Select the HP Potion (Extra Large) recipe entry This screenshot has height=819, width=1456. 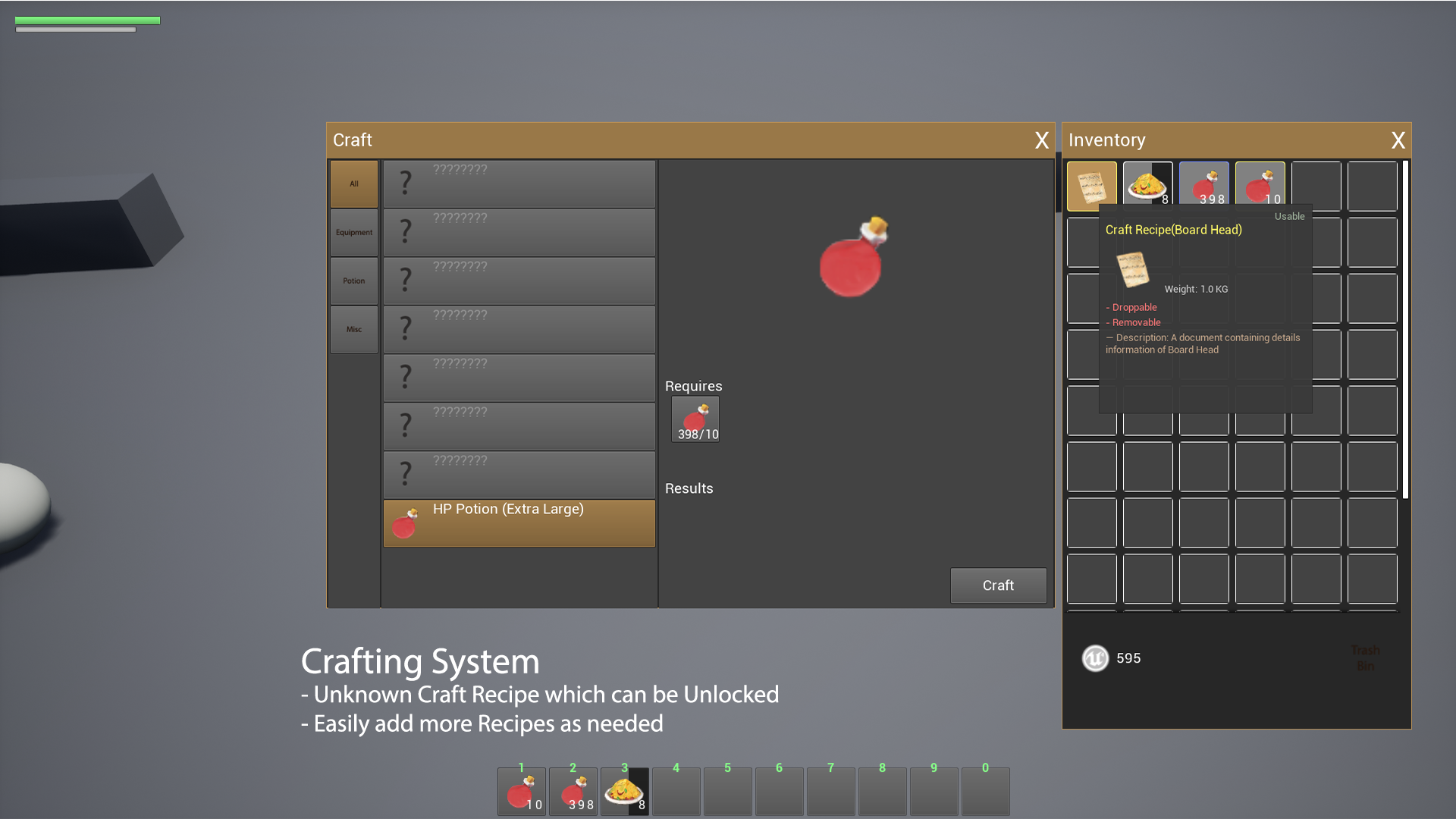pos(519,522)
